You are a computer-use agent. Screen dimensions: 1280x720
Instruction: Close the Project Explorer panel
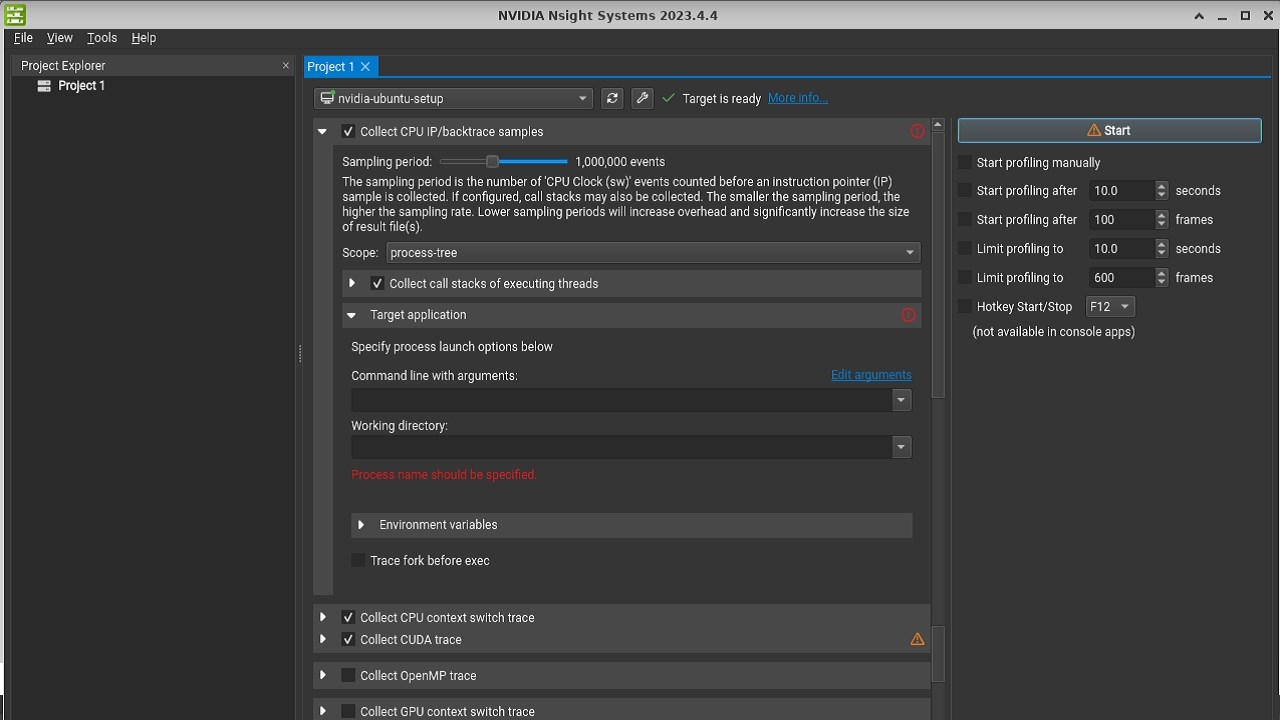click(286, 66)
